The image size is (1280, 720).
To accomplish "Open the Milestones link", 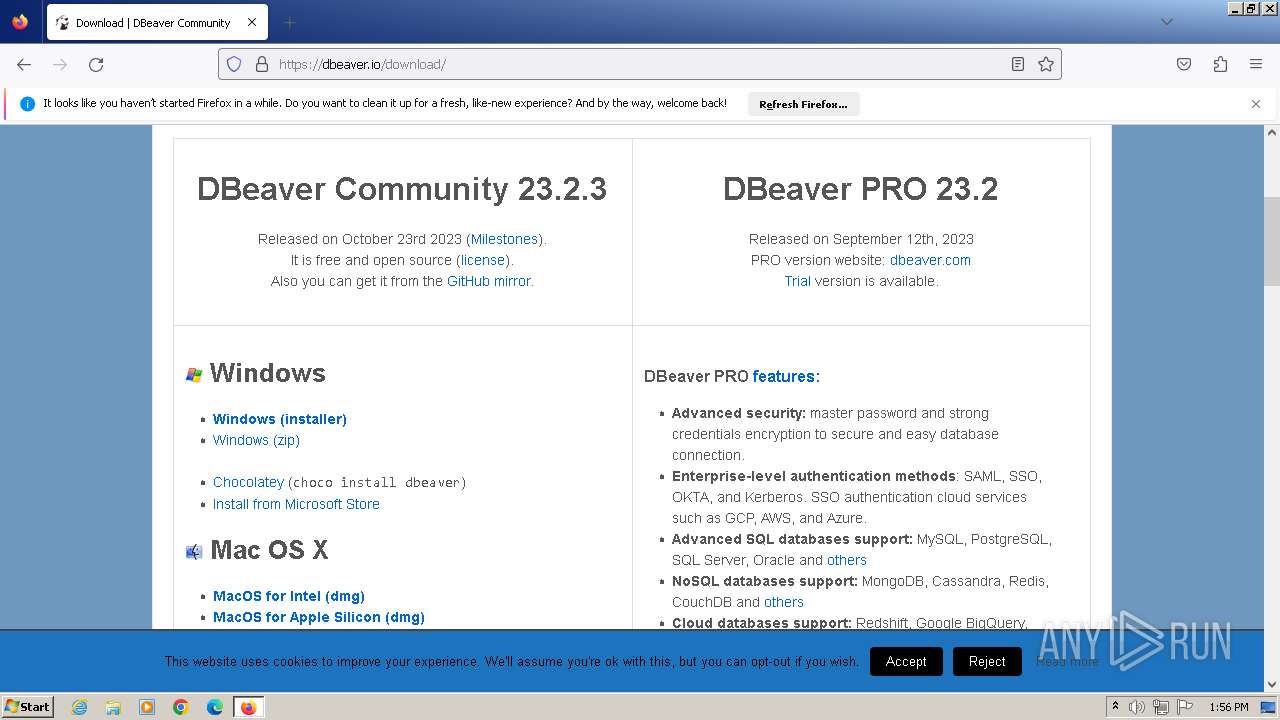I will coord(505,239).
